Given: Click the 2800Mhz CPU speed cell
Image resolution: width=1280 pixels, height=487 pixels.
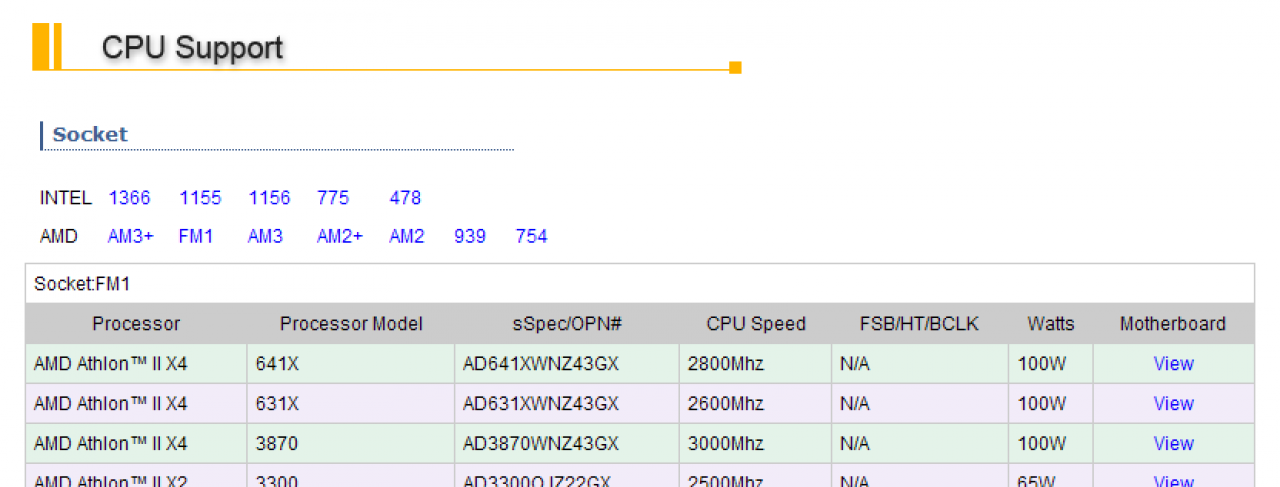Looking at the screenshot, I should click(x=756, y=364).
